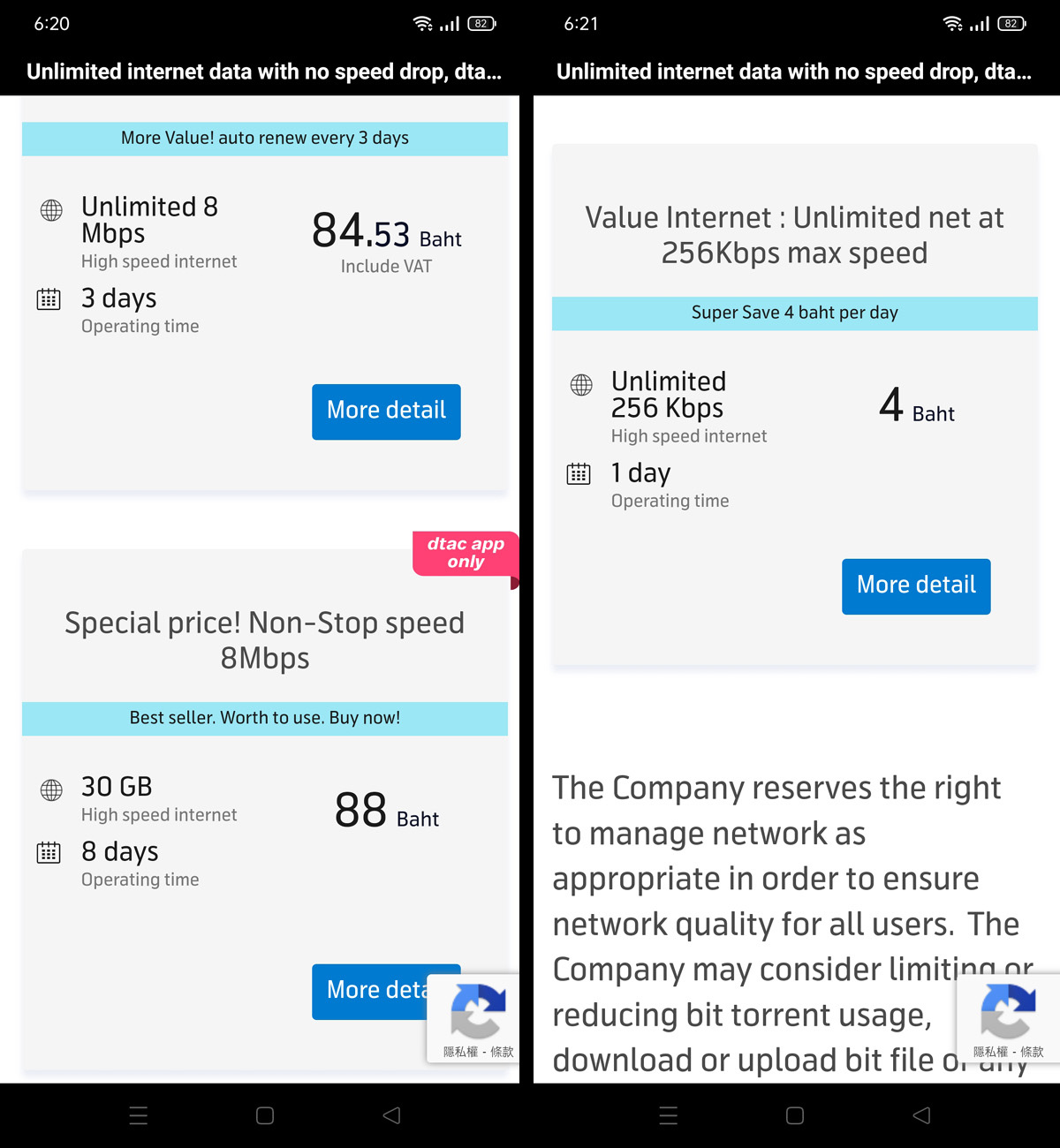Screen dimensions: 1060x1148
Task: Tap calendar icon beside 1 day
Action: 579,474
